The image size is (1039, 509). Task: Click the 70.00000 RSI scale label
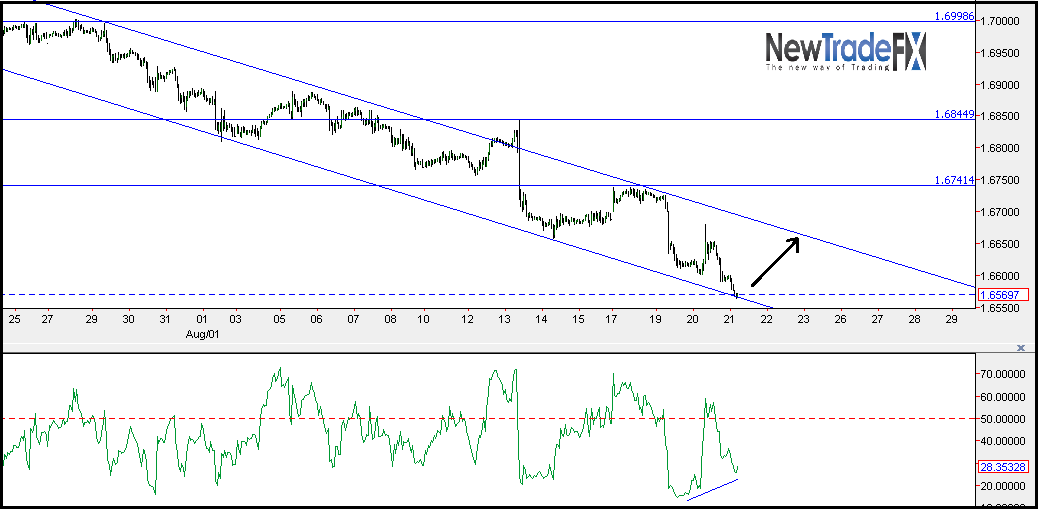[1003, 374]
